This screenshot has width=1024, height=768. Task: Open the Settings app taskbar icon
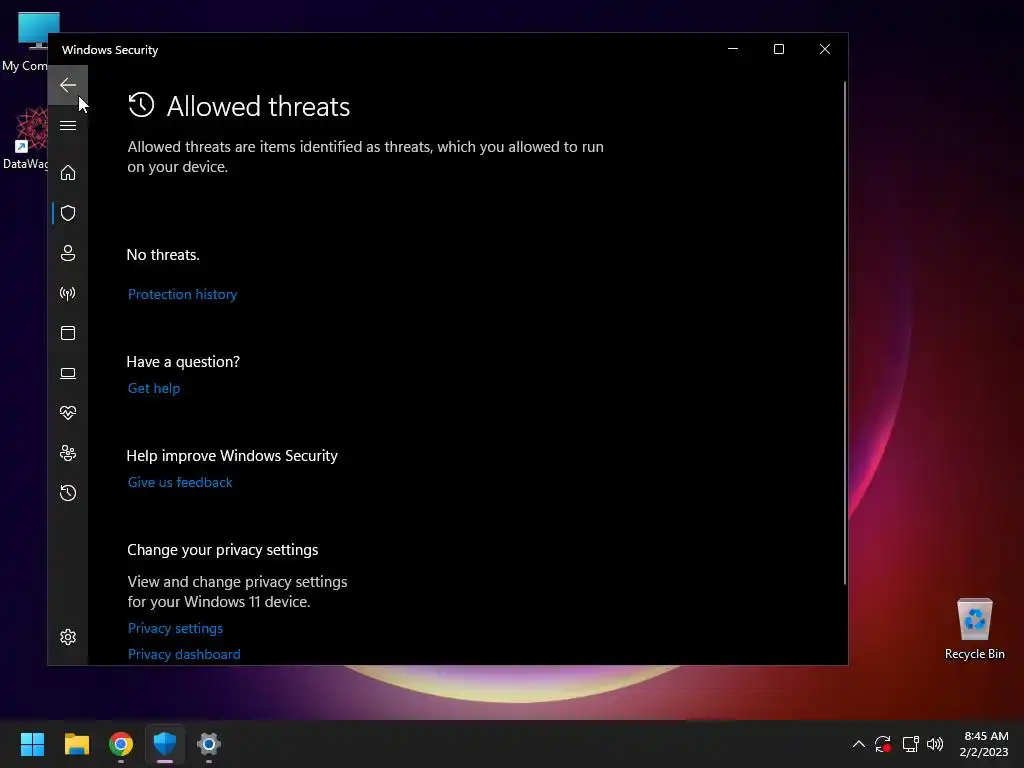pyautogui.click(x=208, y=744)
